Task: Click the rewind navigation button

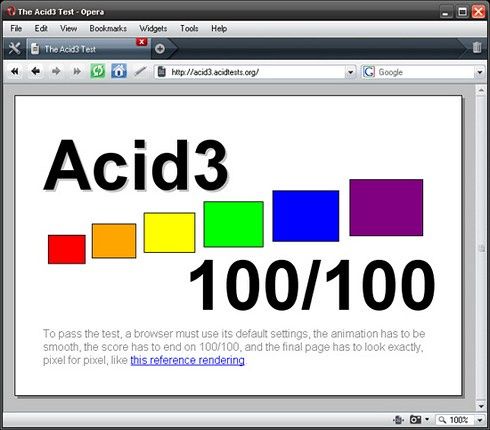Action: pos(15,71)
